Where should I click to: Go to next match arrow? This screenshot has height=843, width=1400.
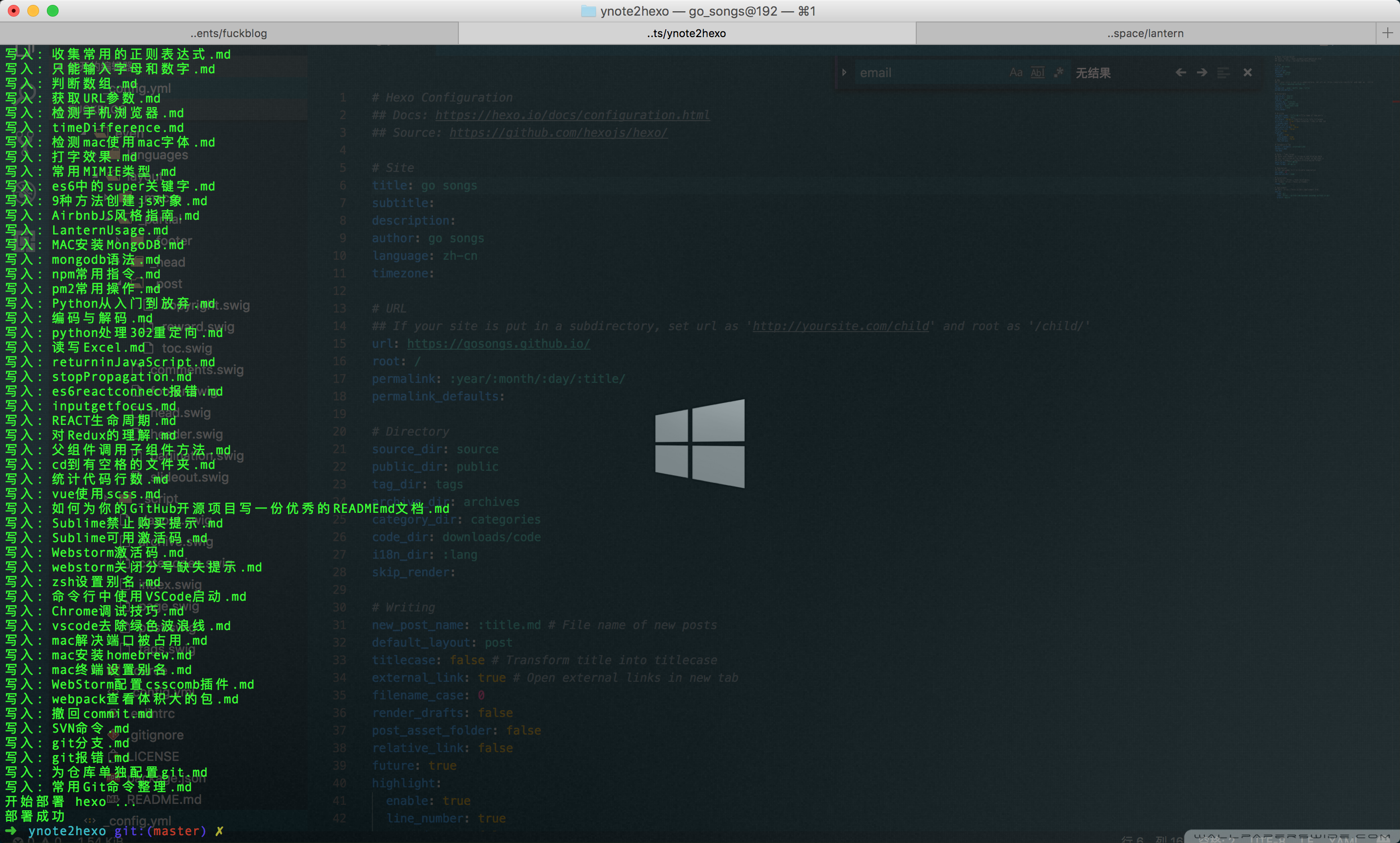tap(1202, 73)
